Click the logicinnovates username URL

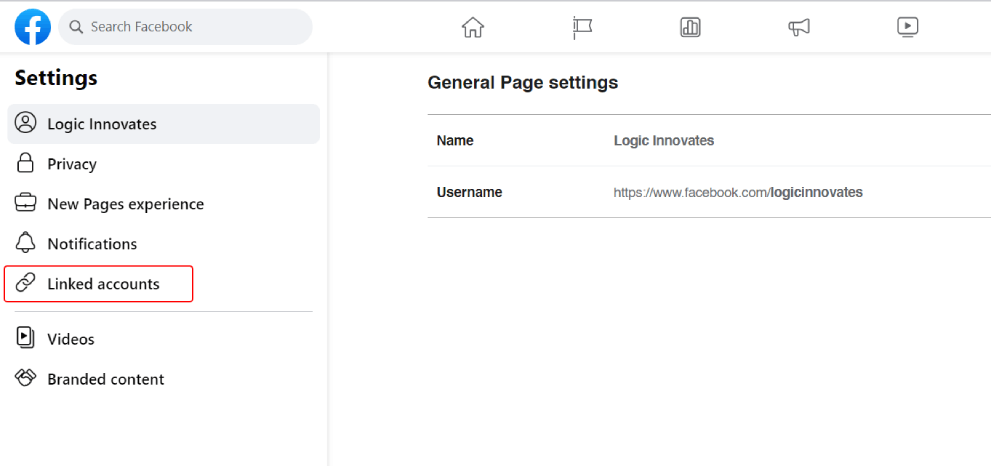(738, 192)
